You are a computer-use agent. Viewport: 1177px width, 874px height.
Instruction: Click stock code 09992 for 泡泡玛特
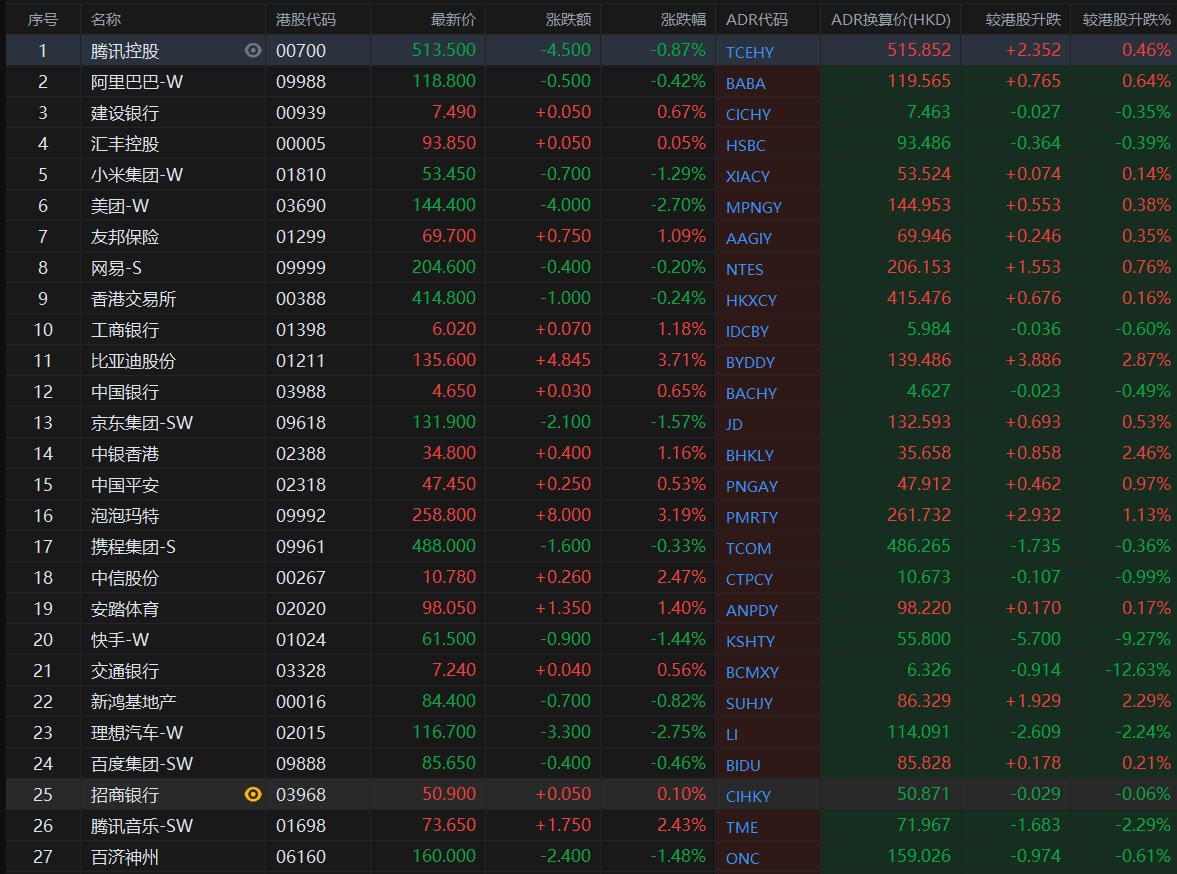(301, 516)
